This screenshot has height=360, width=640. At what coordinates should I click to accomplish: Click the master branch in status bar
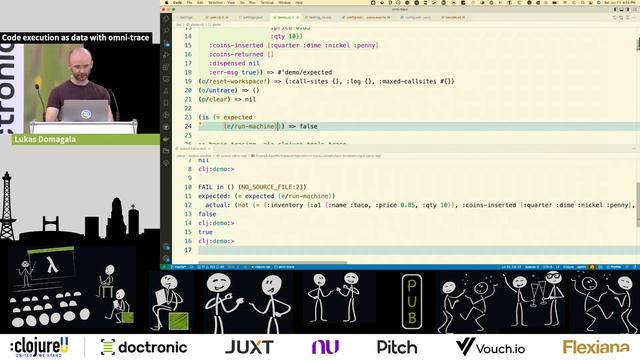coord(180,267)
